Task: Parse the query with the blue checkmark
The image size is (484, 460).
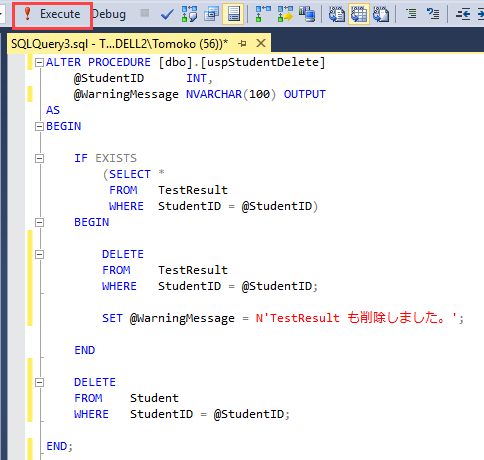Action: pos(167,14)
